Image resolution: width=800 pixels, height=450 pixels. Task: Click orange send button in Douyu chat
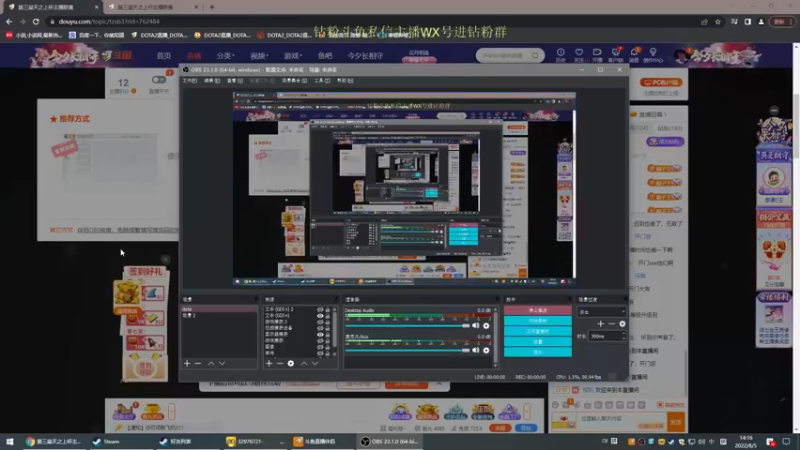(676, 422)
